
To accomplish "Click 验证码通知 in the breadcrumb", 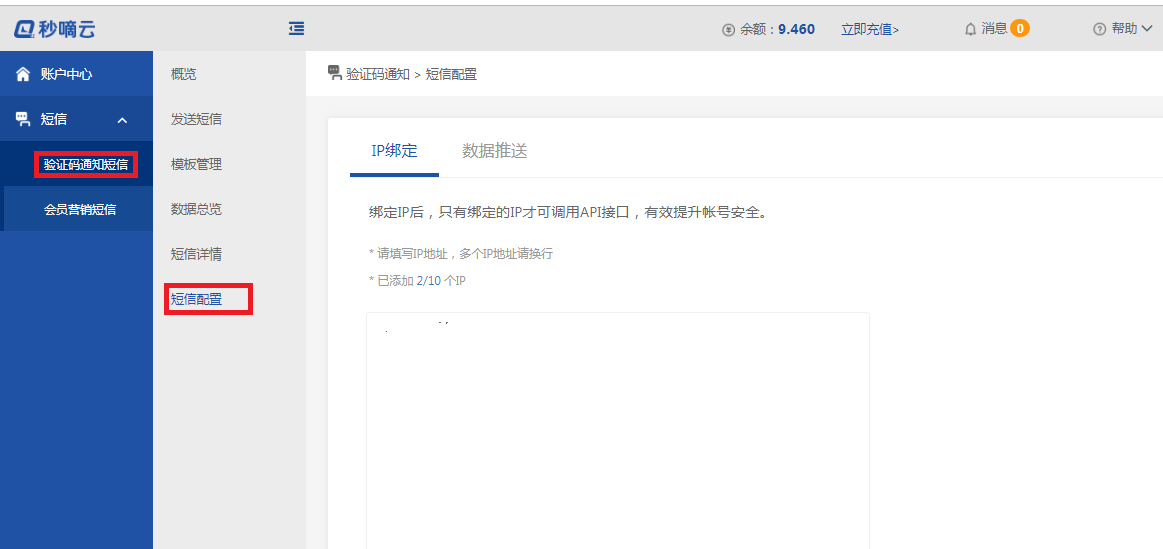I will point(378,74).
